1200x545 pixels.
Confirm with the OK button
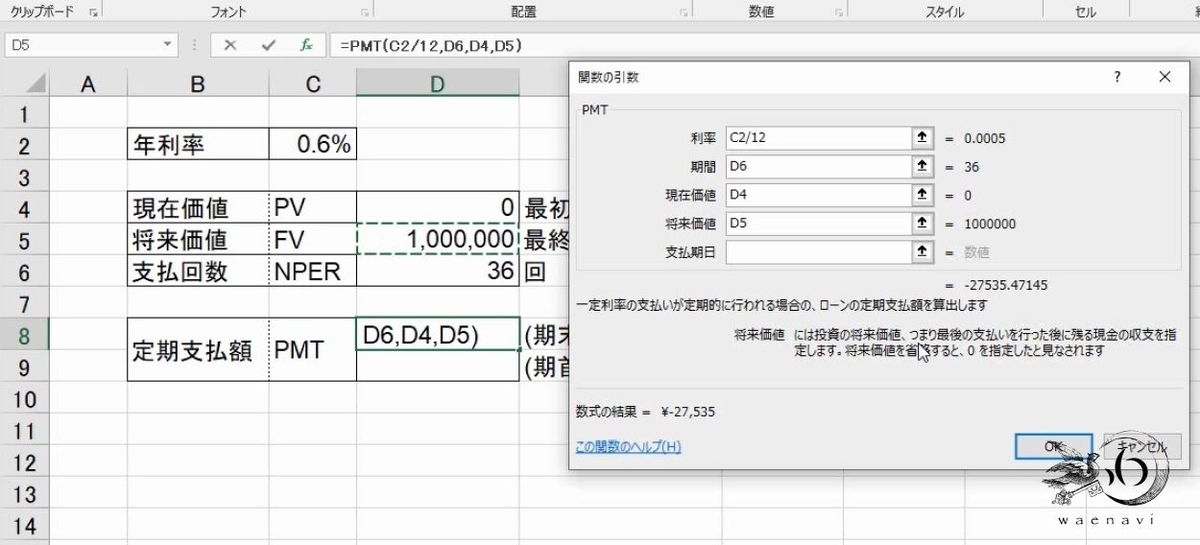click(1052, 446)
